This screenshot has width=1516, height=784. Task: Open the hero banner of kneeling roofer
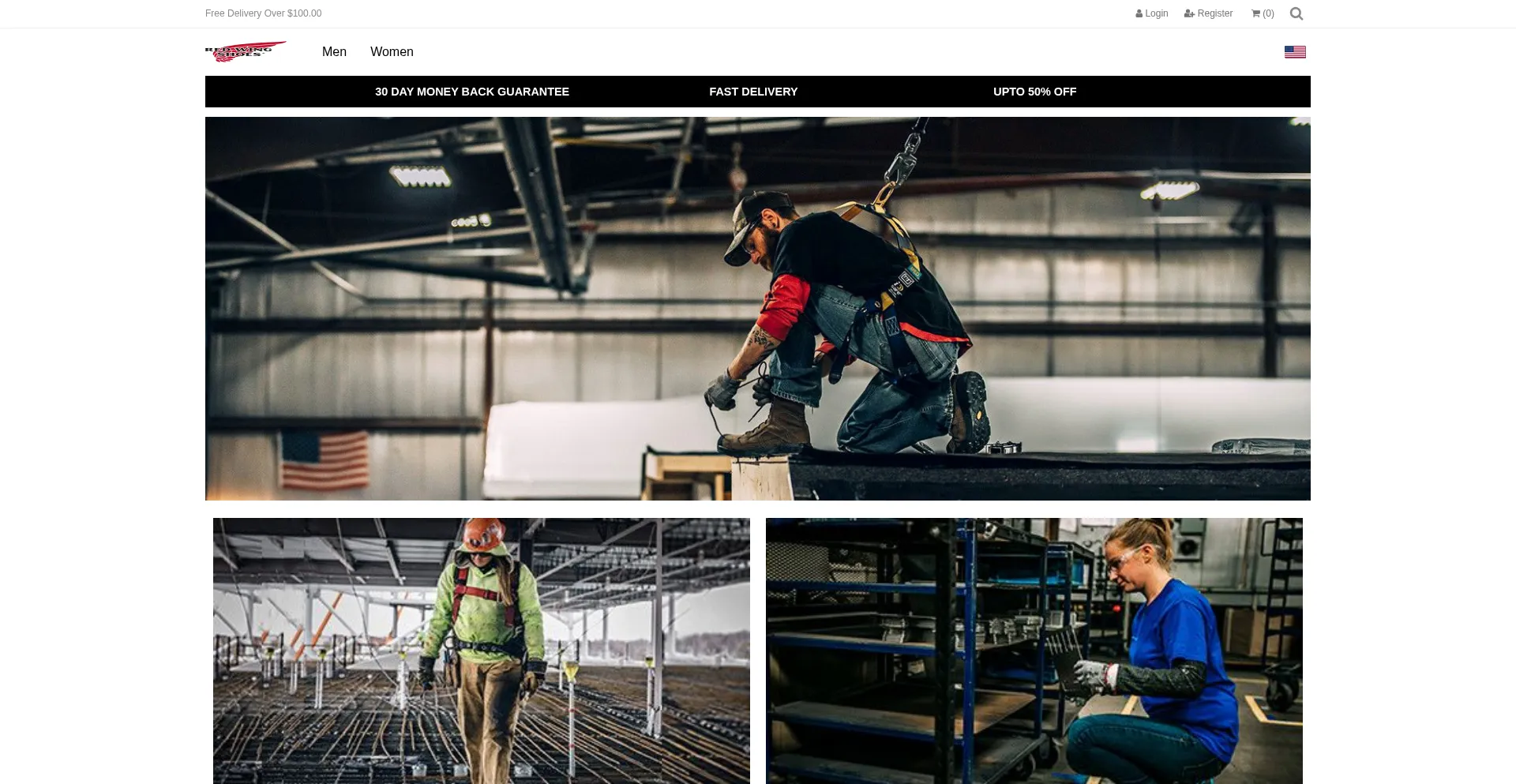click(758, 309)
